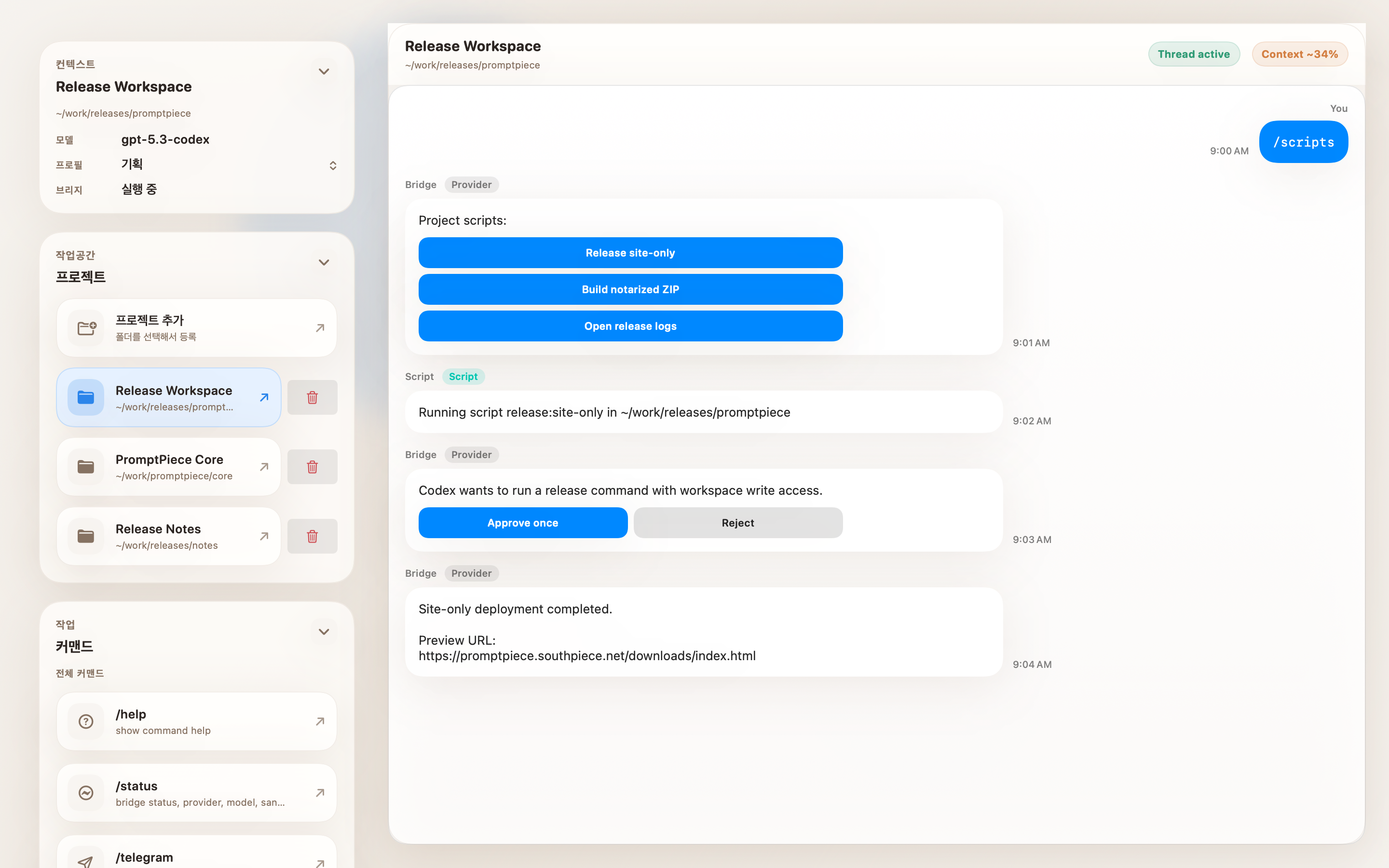The width and height of the screenshot is (1389, 868).
Task: Click the green Script tag label
Action: (463, 377)
